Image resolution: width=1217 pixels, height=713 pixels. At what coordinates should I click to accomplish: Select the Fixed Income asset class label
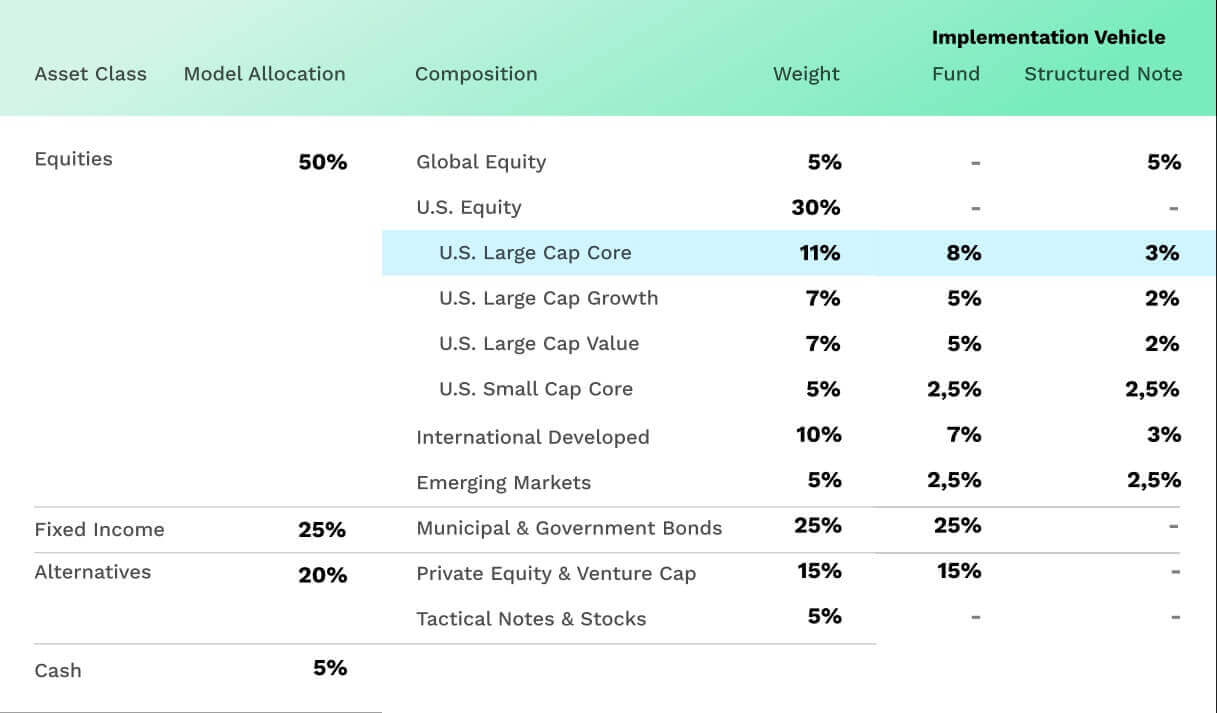point(99,530)
